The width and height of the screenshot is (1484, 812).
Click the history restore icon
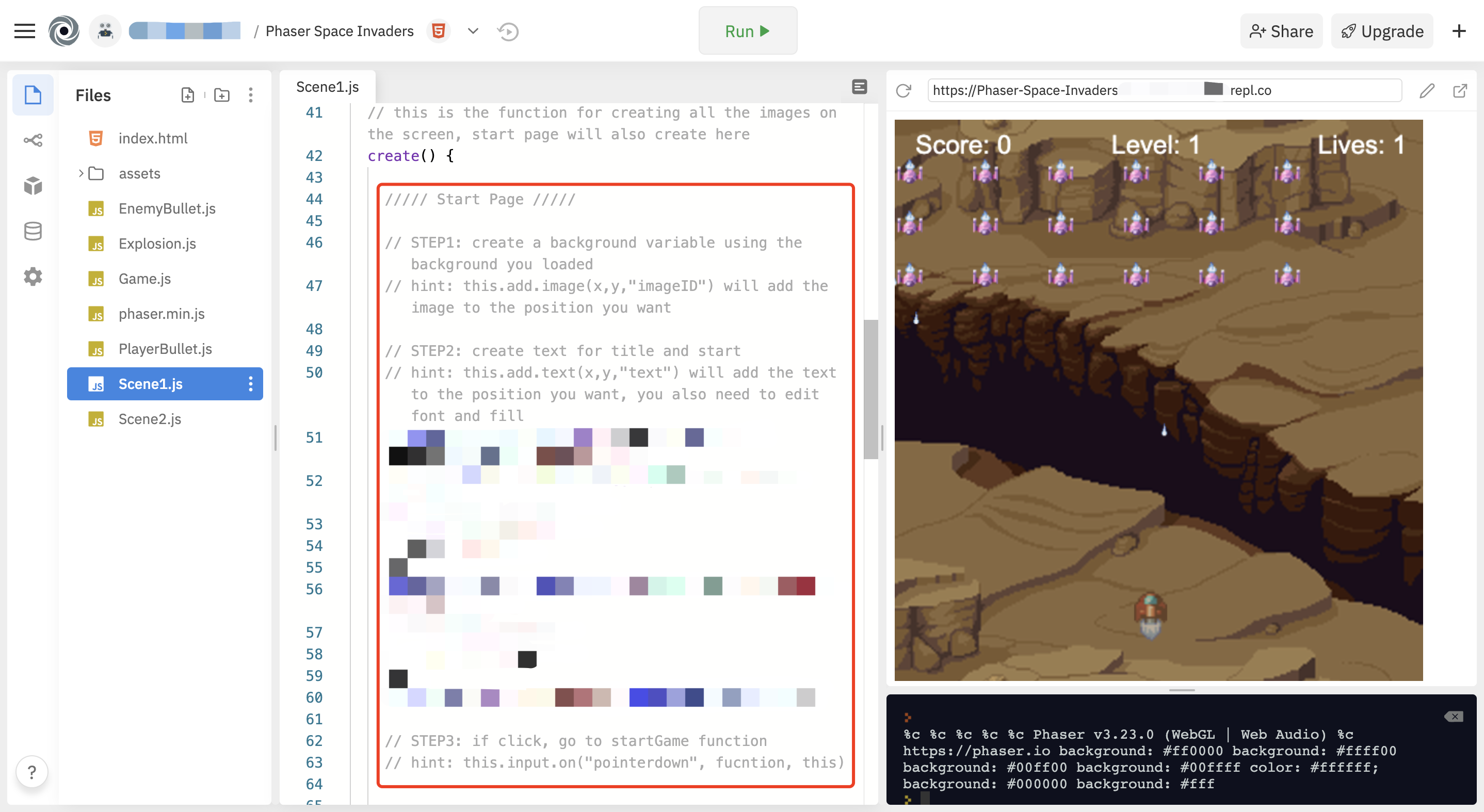[508, 31]
